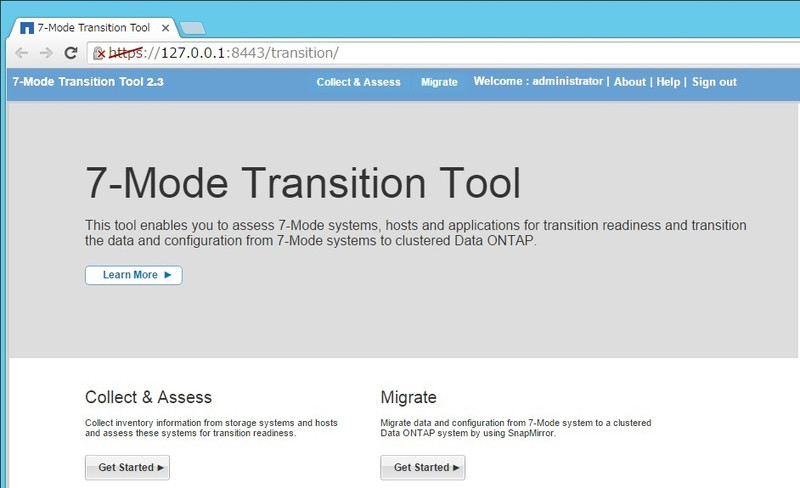Image resolution: width=800 pixels, height=488 pixels.
Task: Click Get Started under Migrate
Action: (422, 468)
